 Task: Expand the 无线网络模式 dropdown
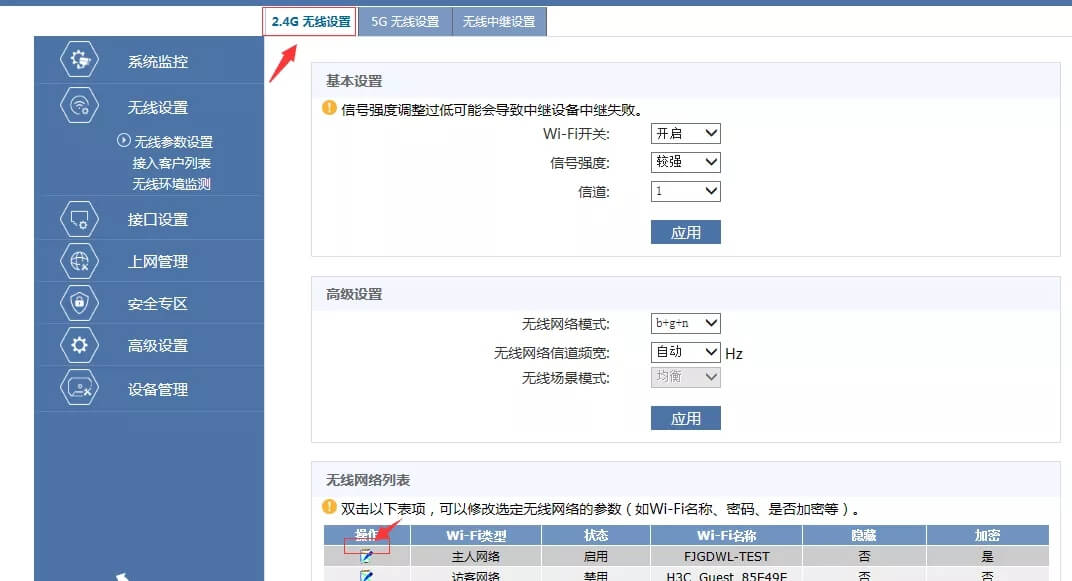[686, 322]
